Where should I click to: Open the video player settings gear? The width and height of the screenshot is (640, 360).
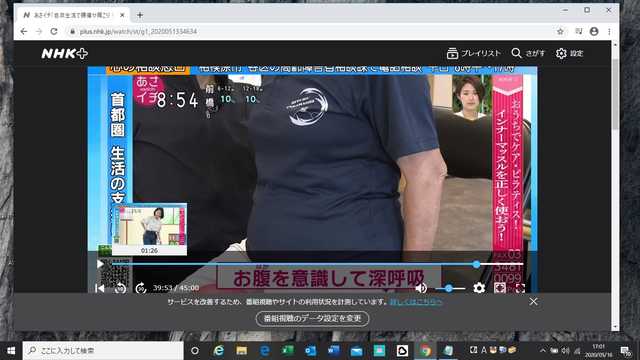click(x=479, y=288)
